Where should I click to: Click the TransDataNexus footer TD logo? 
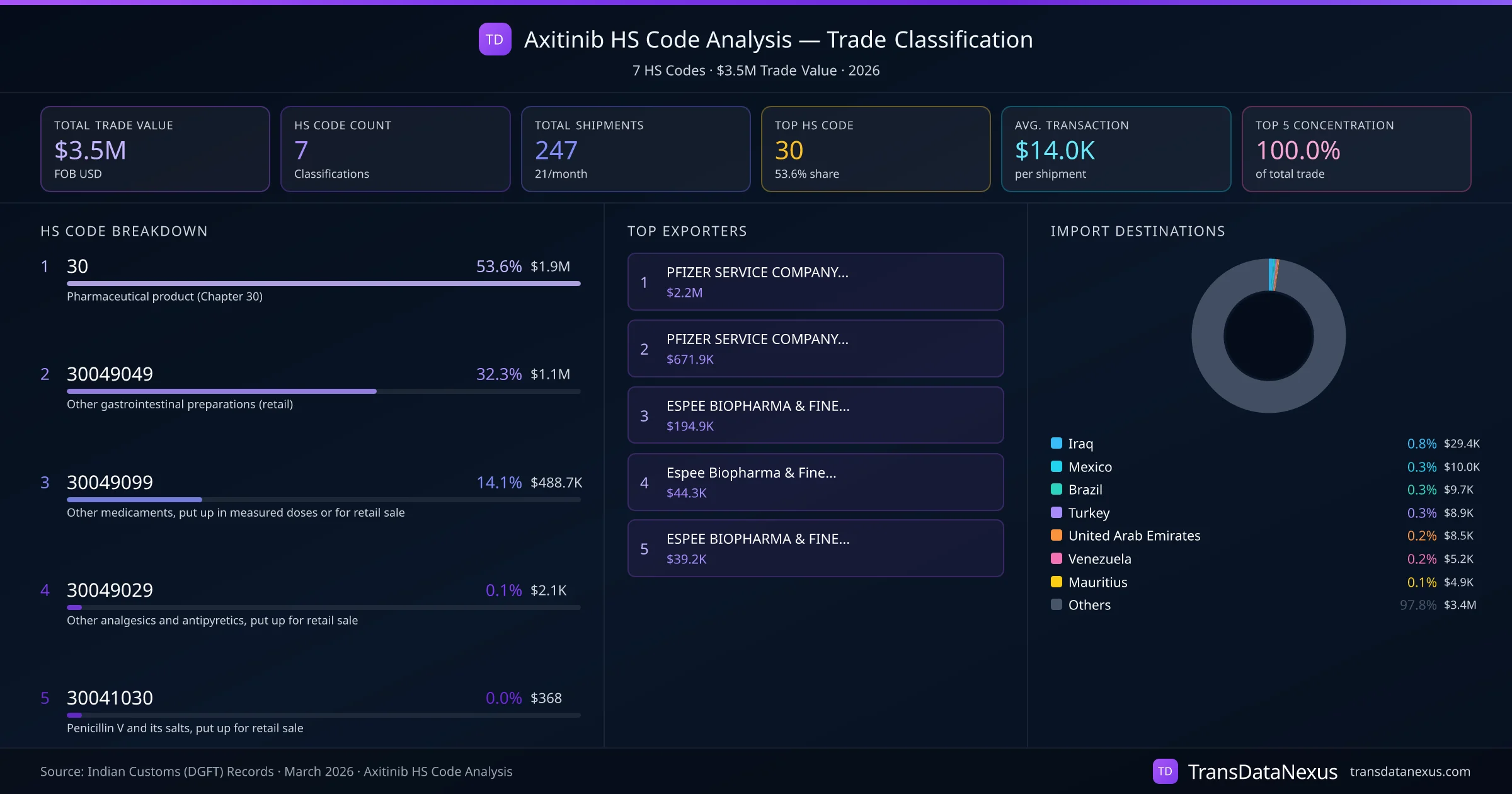(x=1165, y=771)
